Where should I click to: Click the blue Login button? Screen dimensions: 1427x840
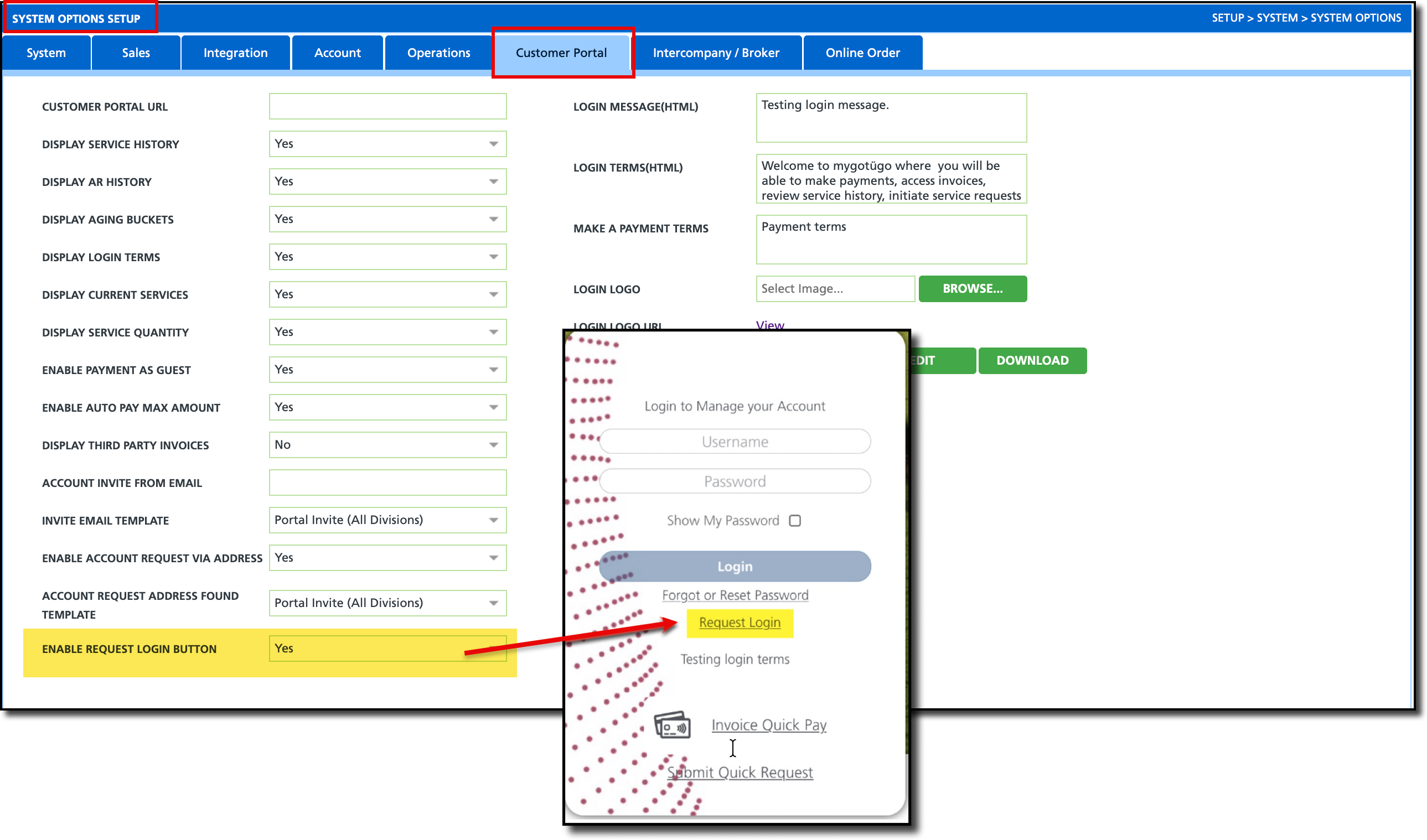tap(735, 566)
